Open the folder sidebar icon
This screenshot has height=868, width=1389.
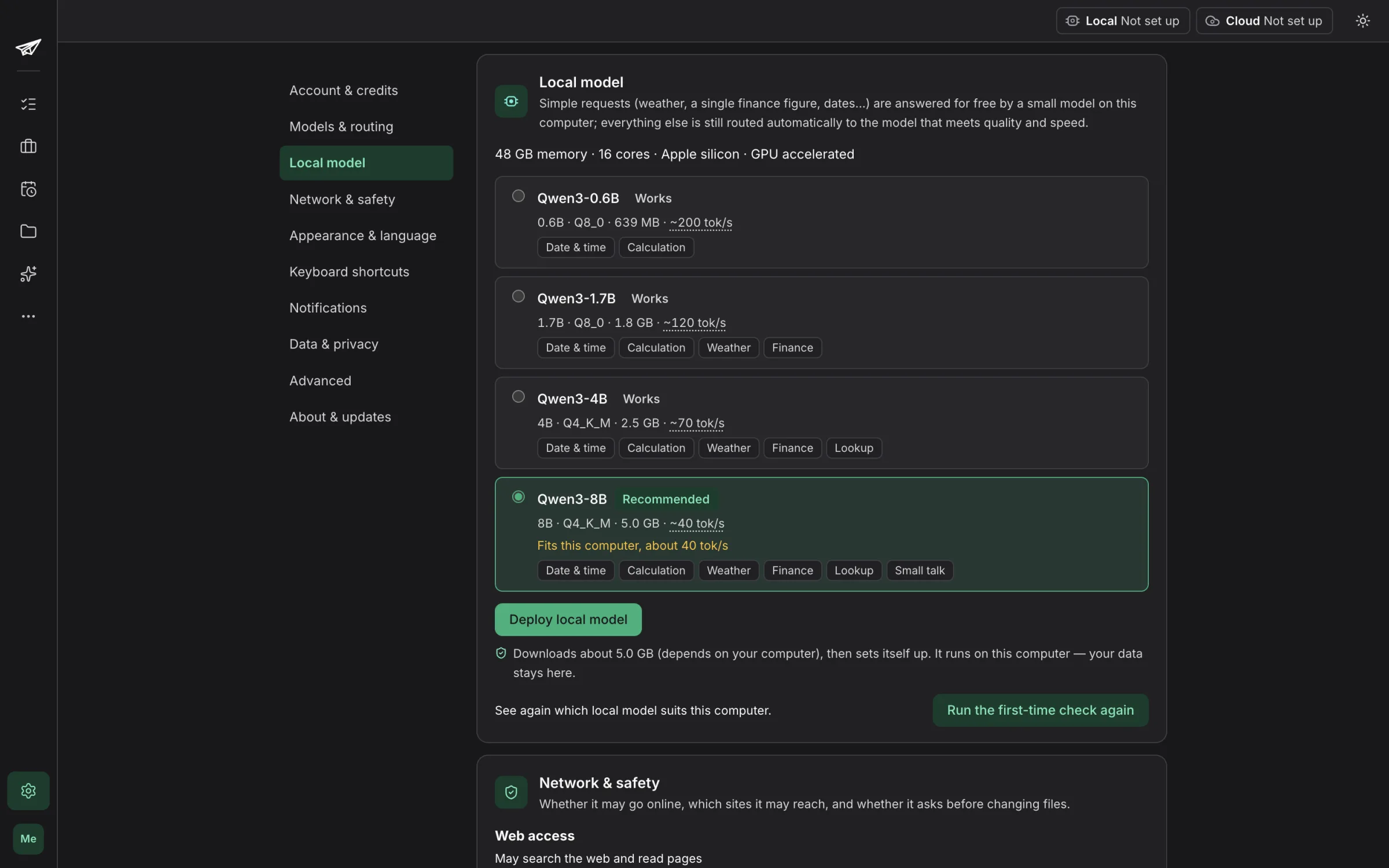pyautogui.click(x=28, y=231)
